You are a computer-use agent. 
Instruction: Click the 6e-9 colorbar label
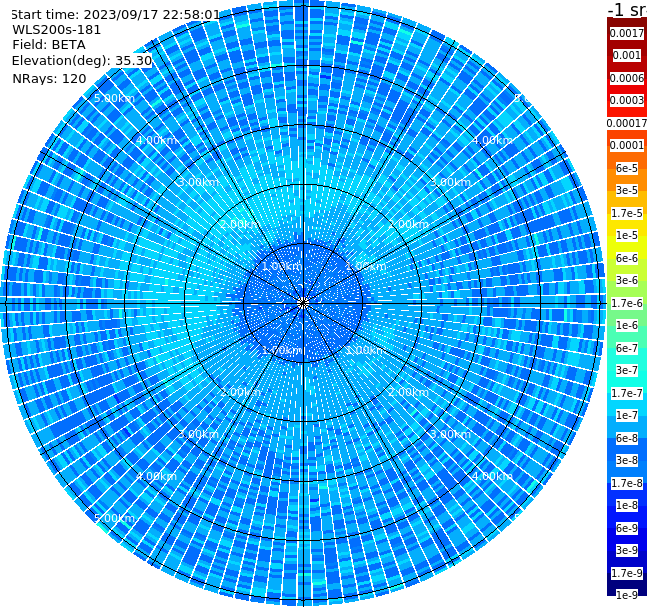pyautogui.click(x=627, y=528)
